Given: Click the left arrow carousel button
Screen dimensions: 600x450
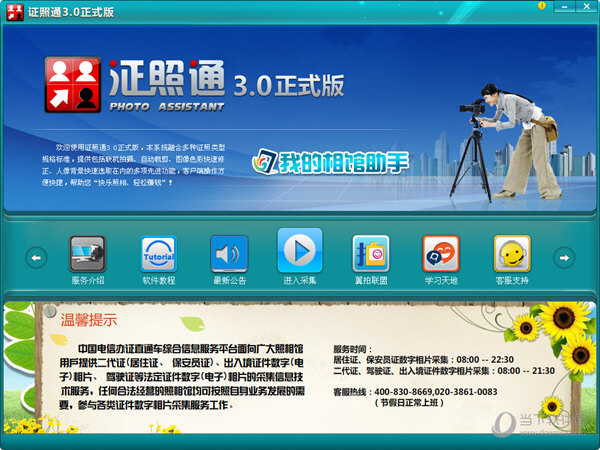Looking at the screenshot, I should click(36, 258).
